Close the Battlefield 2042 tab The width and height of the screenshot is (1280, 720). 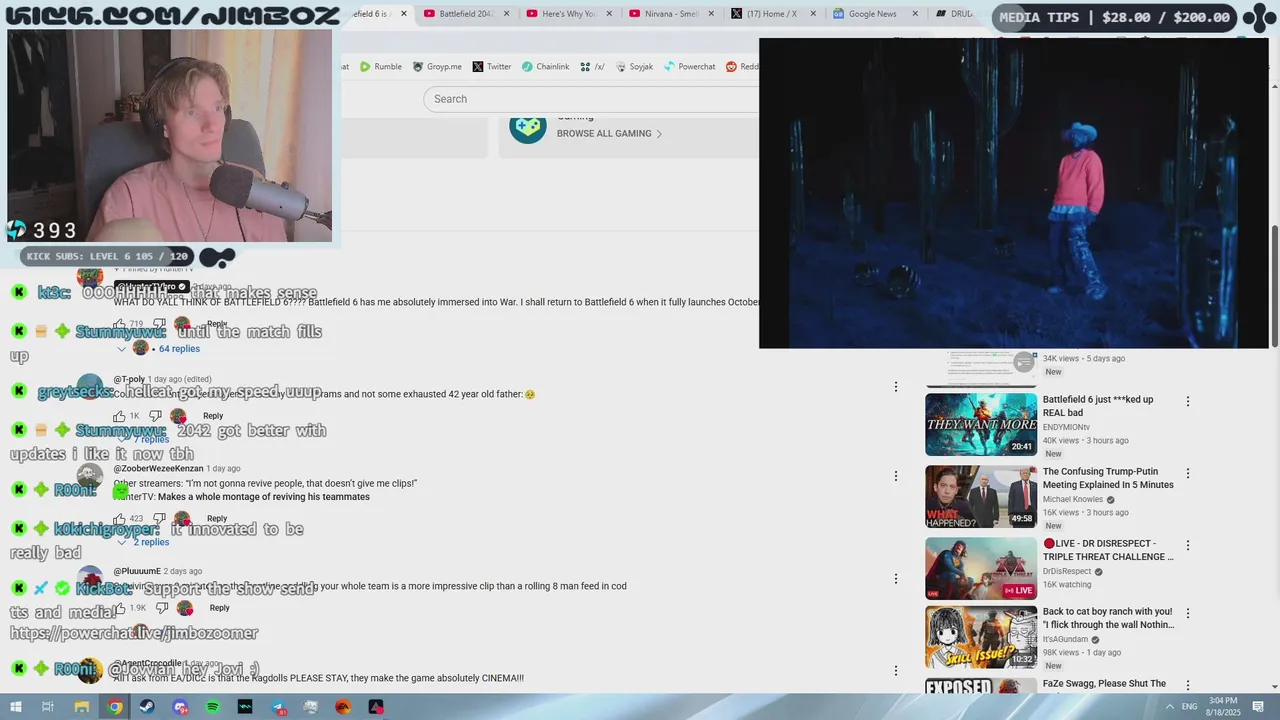(507, 14)
